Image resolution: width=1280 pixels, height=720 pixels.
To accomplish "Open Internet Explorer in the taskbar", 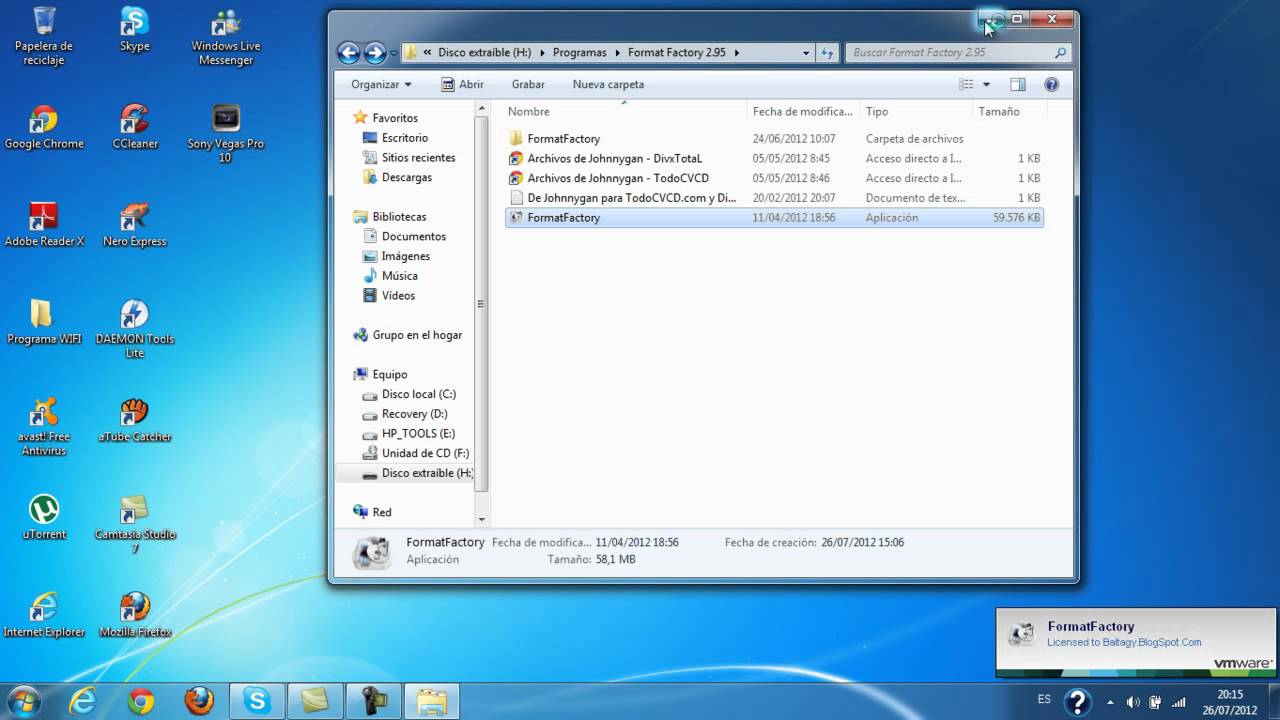I will point(82,701).
